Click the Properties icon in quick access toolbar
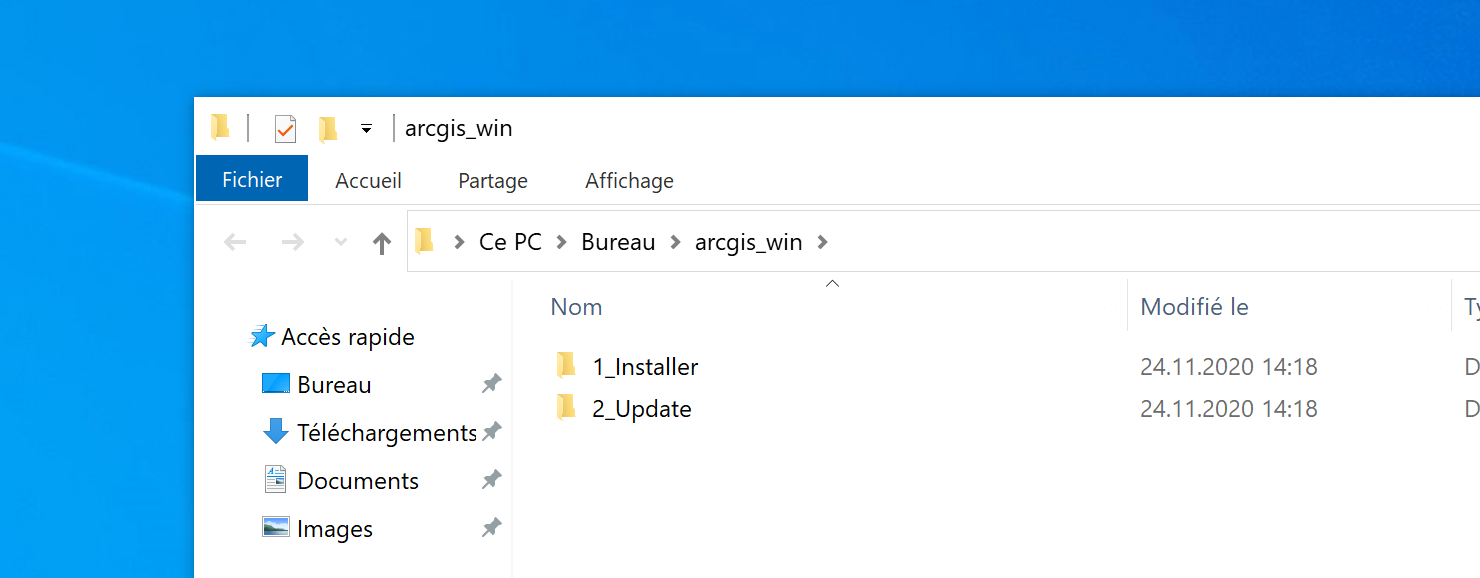This screenshot has height=578, width=1480. click(x=285, y=129)
